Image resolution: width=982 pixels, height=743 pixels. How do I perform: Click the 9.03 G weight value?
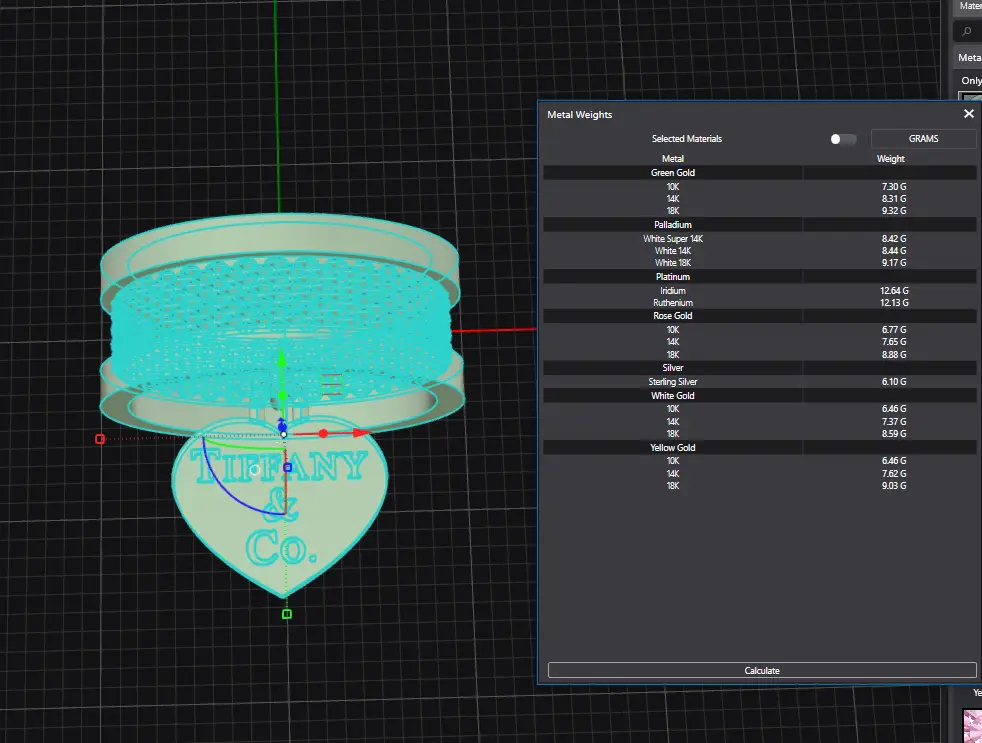coord(894,486)
